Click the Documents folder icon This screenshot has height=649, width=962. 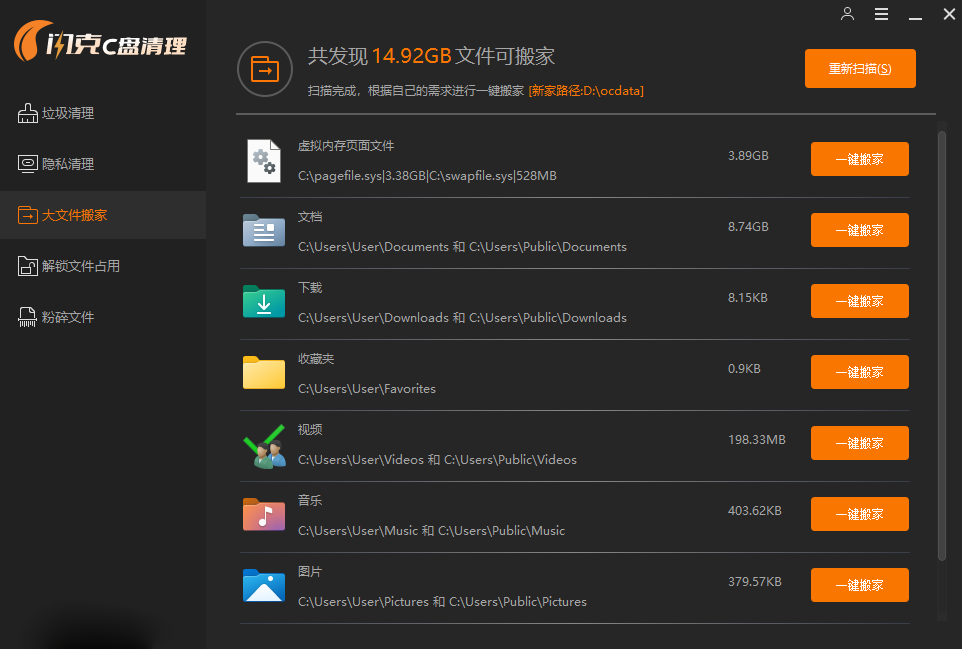[264, 231]
